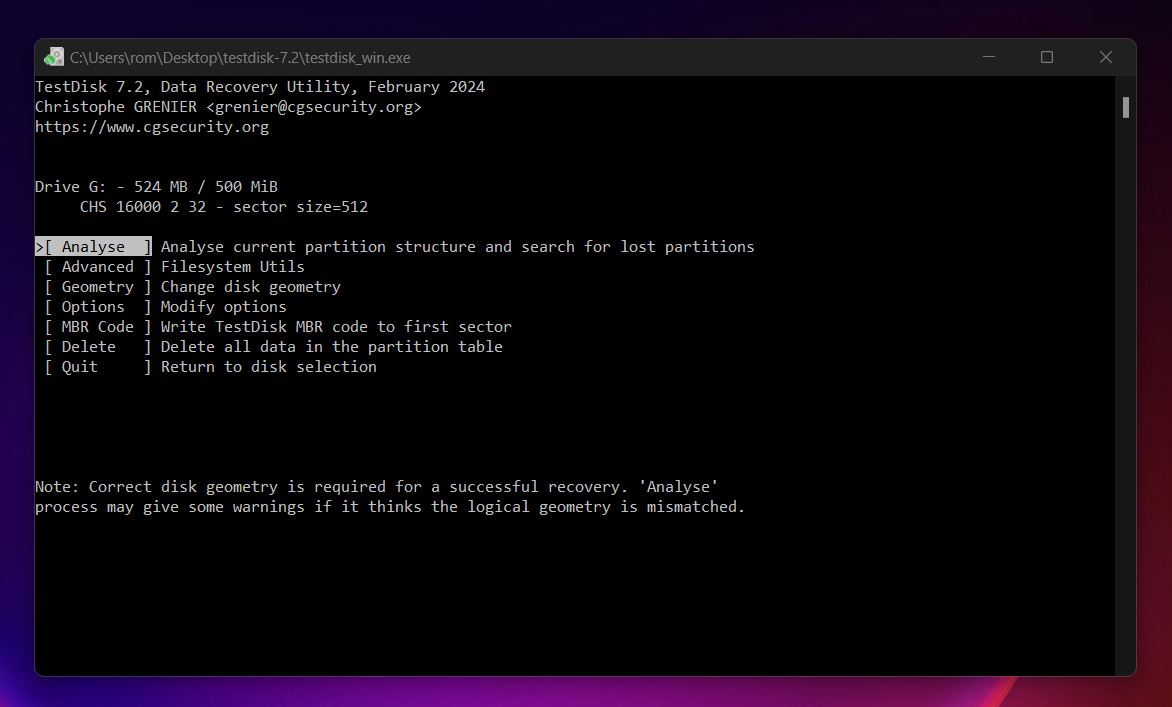1172x707 pixels.
Task: Minimize the TestDisk console window
Action: click(x=989, y=58)
